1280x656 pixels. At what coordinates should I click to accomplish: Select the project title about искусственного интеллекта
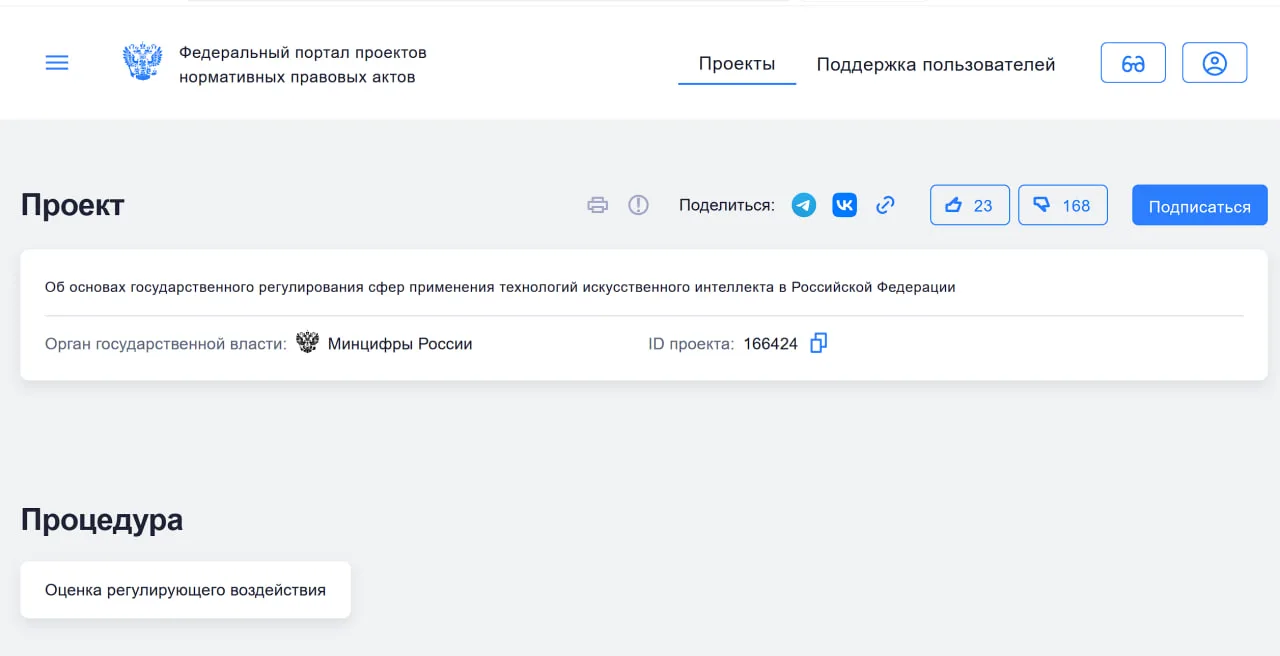pyautogui.click(x=500, y=287)
